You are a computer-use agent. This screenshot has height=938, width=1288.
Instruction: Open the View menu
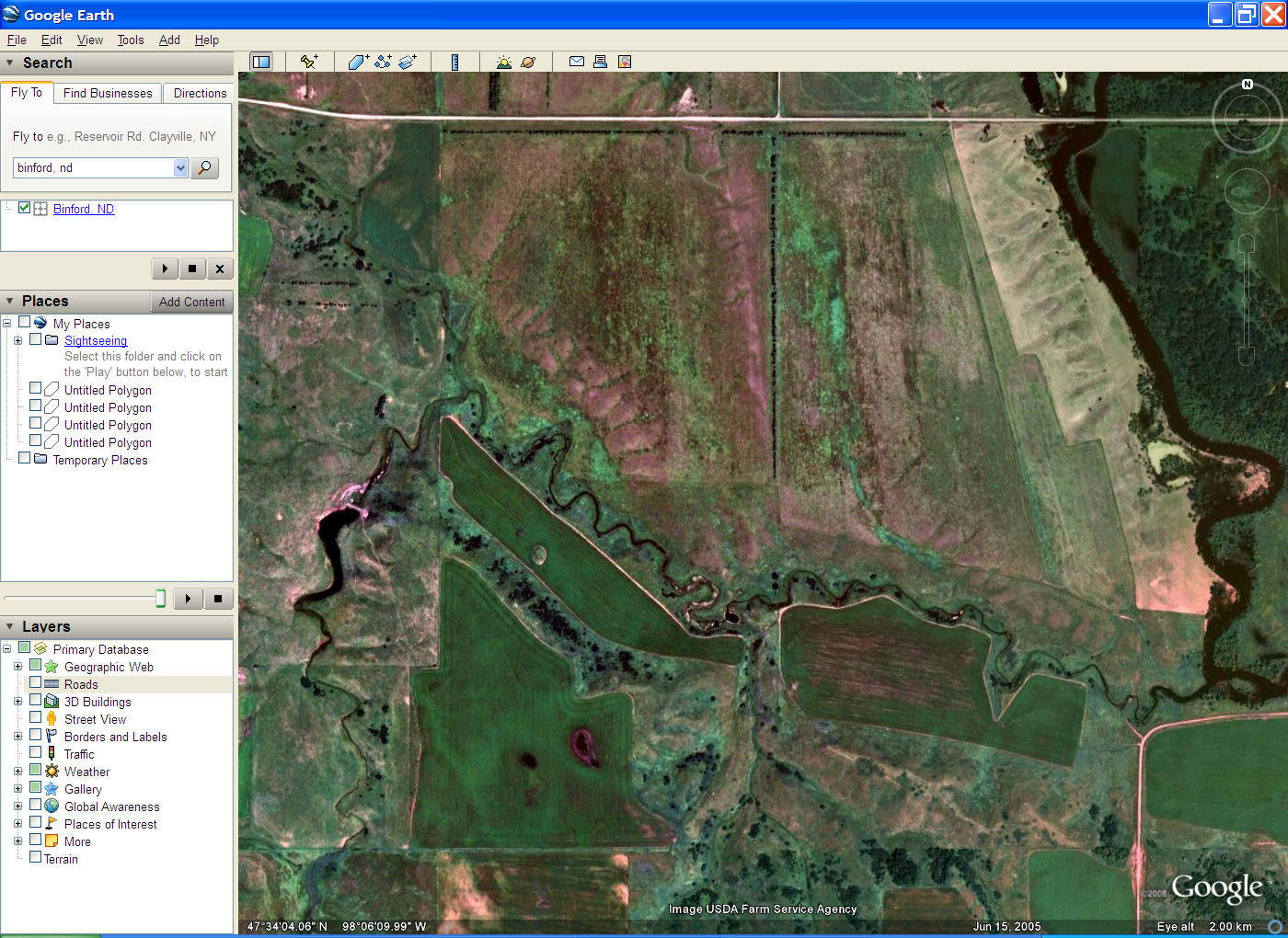tap(90, 40)
